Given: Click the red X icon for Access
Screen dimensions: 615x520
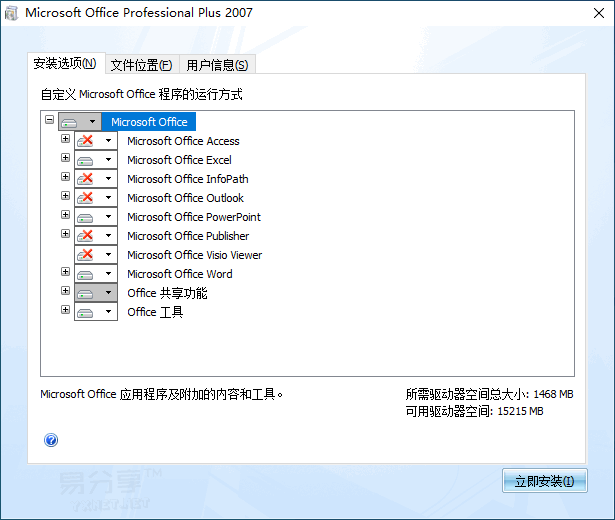Looking at the screenshot, I should click(85, 141).
